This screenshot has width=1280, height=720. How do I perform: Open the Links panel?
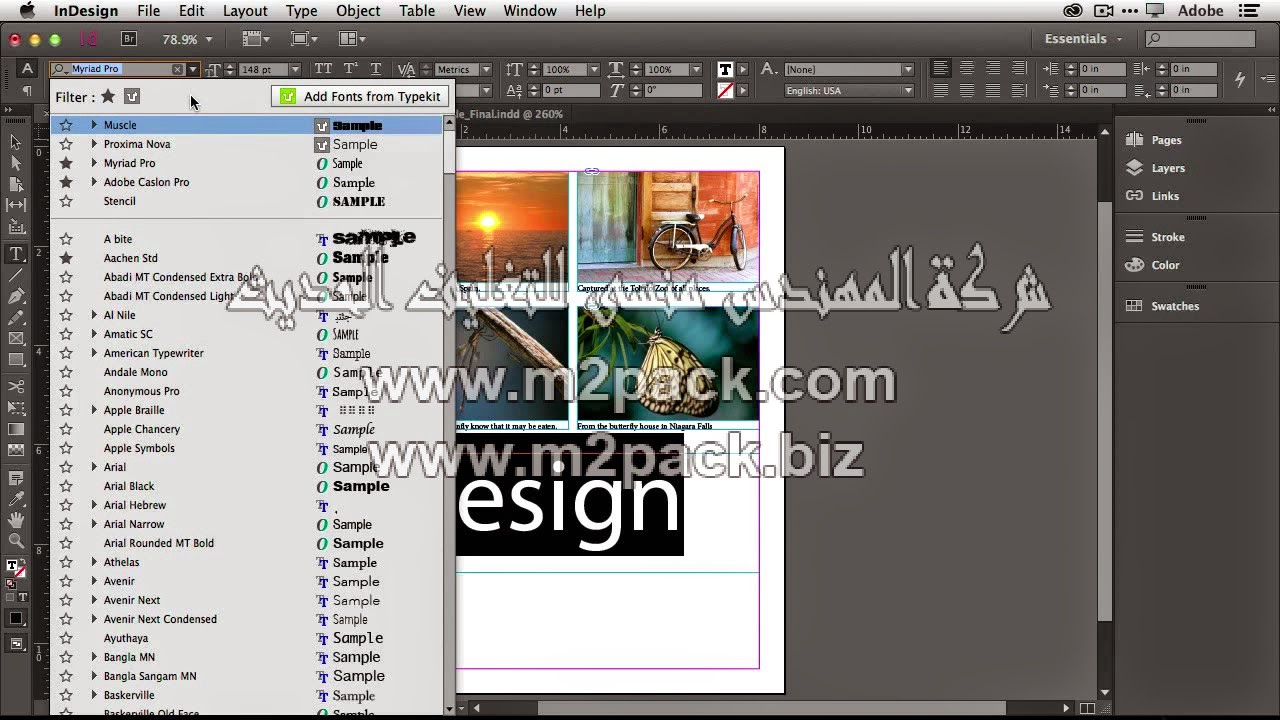(x=1165, y=196)
